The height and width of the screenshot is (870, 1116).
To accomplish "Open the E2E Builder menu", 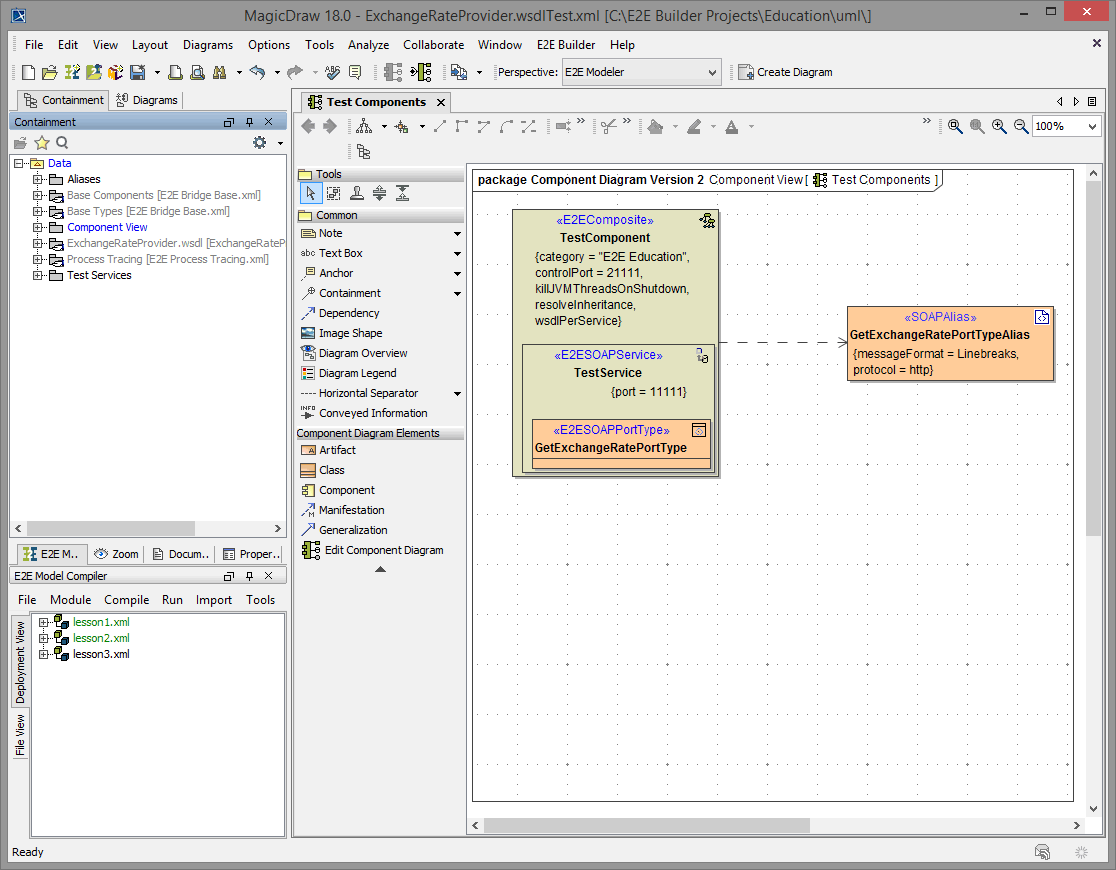I will [564, 44].
